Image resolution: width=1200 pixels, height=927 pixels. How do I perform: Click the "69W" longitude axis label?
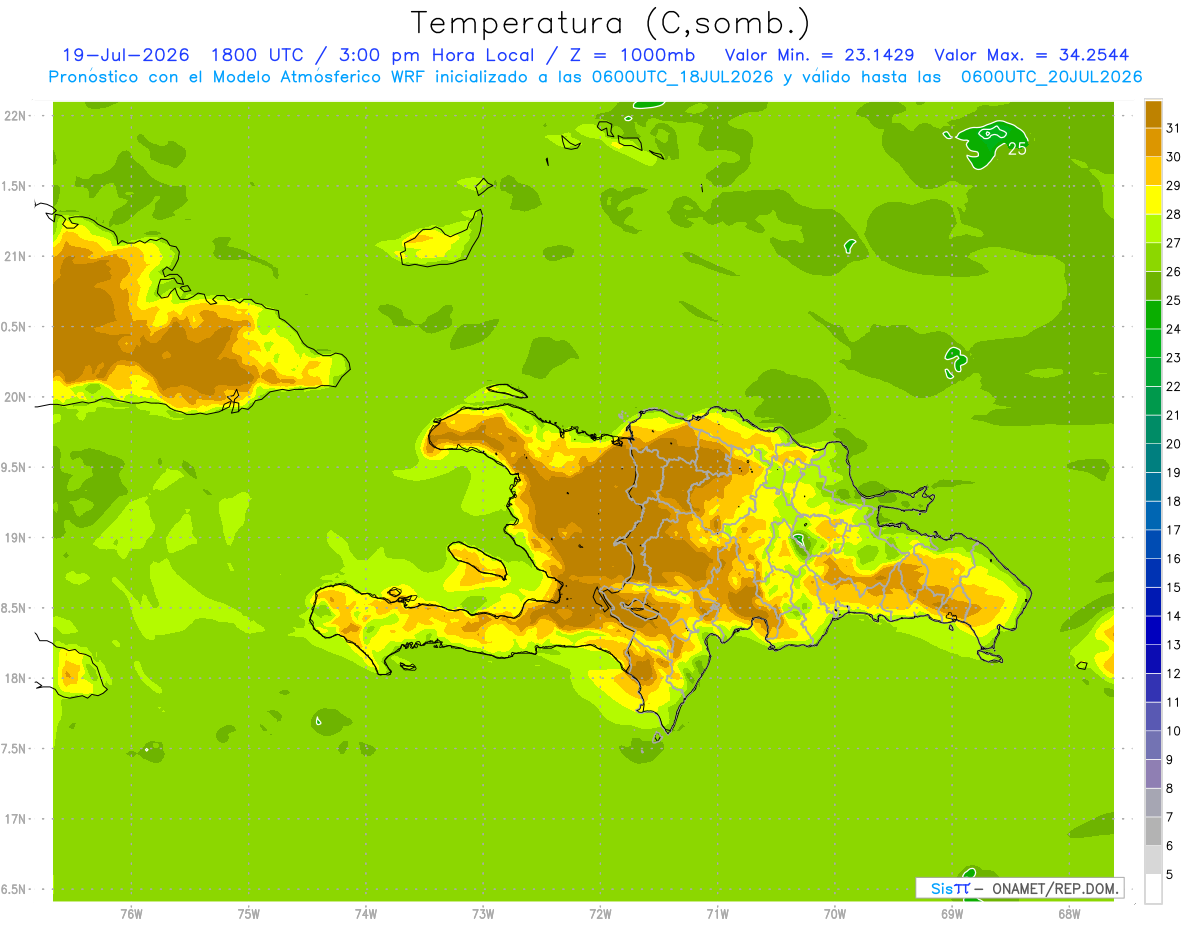pos(952,914)
